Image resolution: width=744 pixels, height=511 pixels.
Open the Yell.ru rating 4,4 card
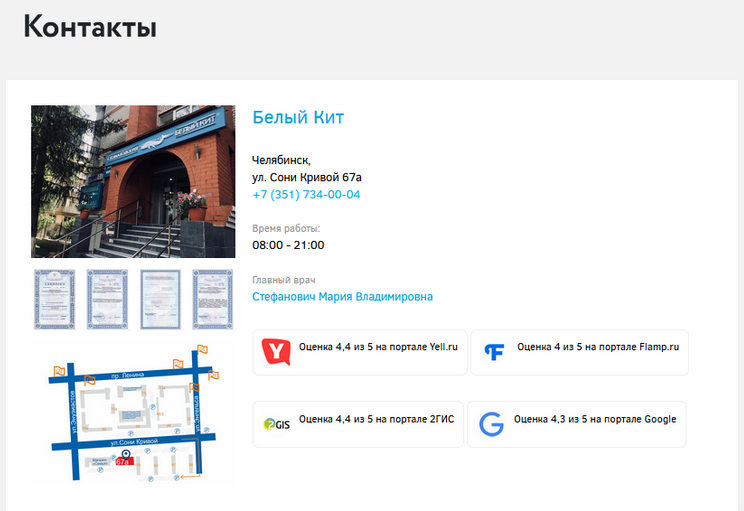point(360,352)
